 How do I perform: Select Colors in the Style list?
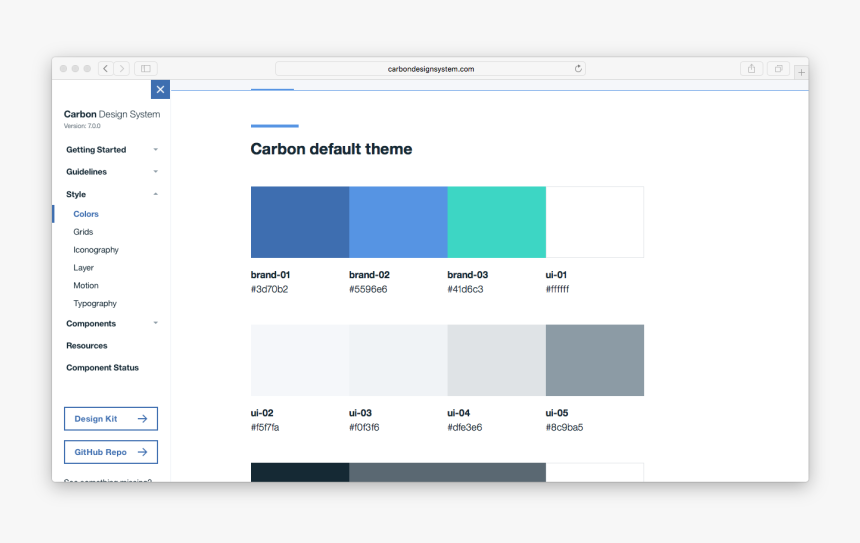pos(86,214)
